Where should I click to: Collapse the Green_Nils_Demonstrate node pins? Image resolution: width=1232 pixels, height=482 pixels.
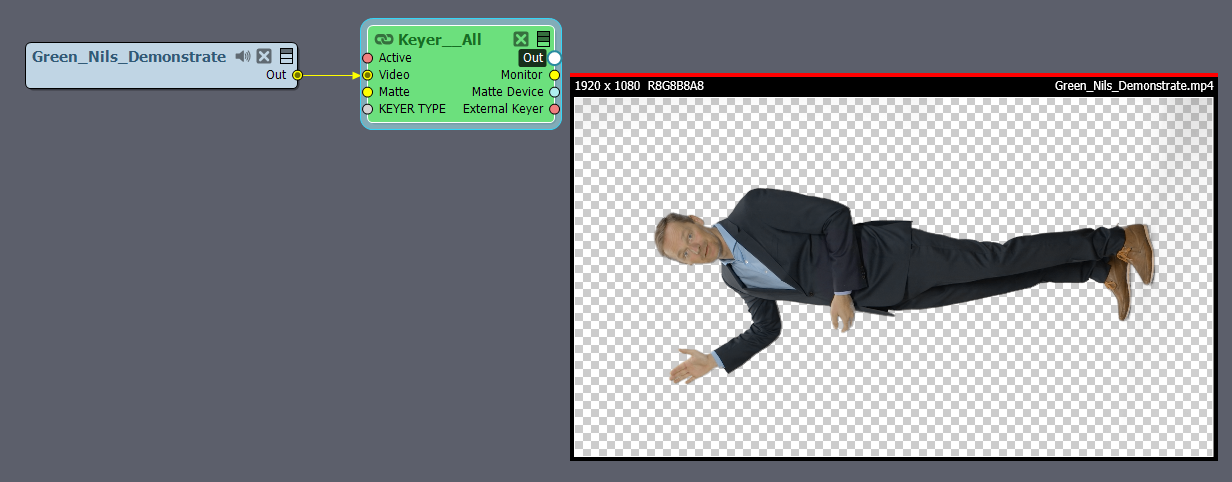[x=286, y=57]
